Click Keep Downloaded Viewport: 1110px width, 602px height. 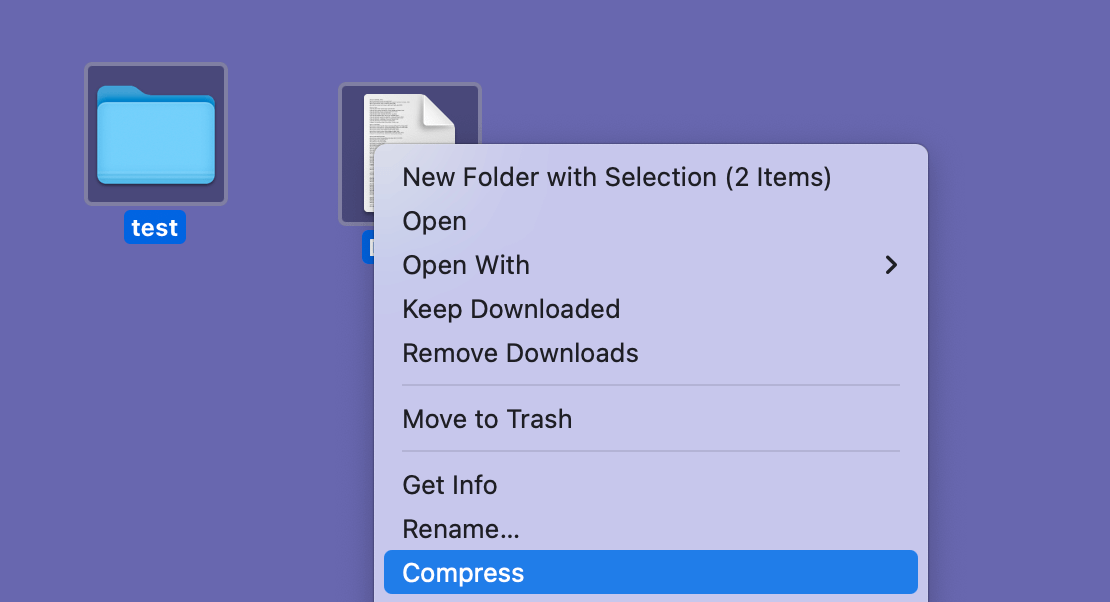511,309
